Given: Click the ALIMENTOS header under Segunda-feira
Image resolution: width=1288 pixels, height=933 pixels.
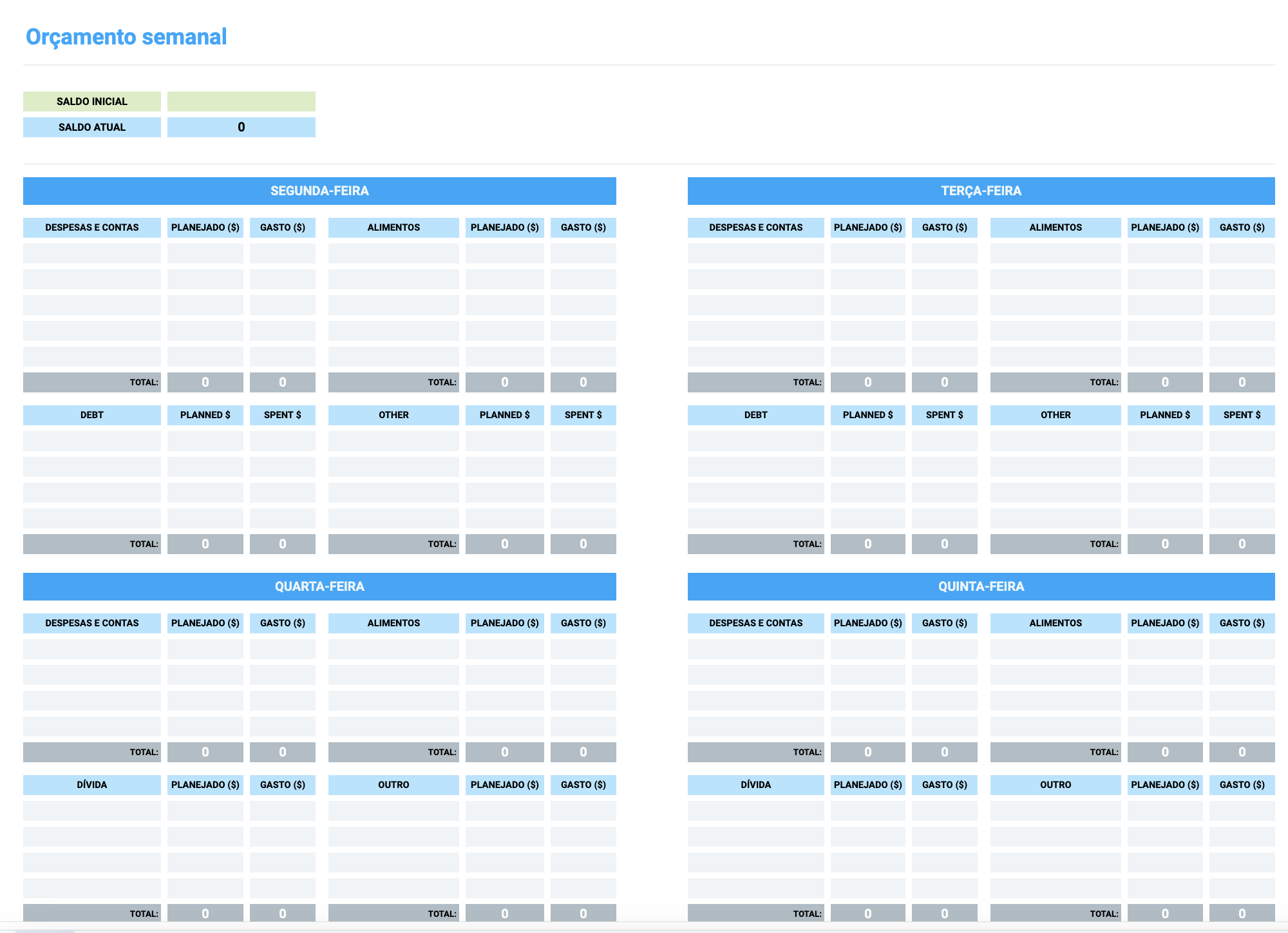Looking at the screenshot, I should (x=393, y=227).
